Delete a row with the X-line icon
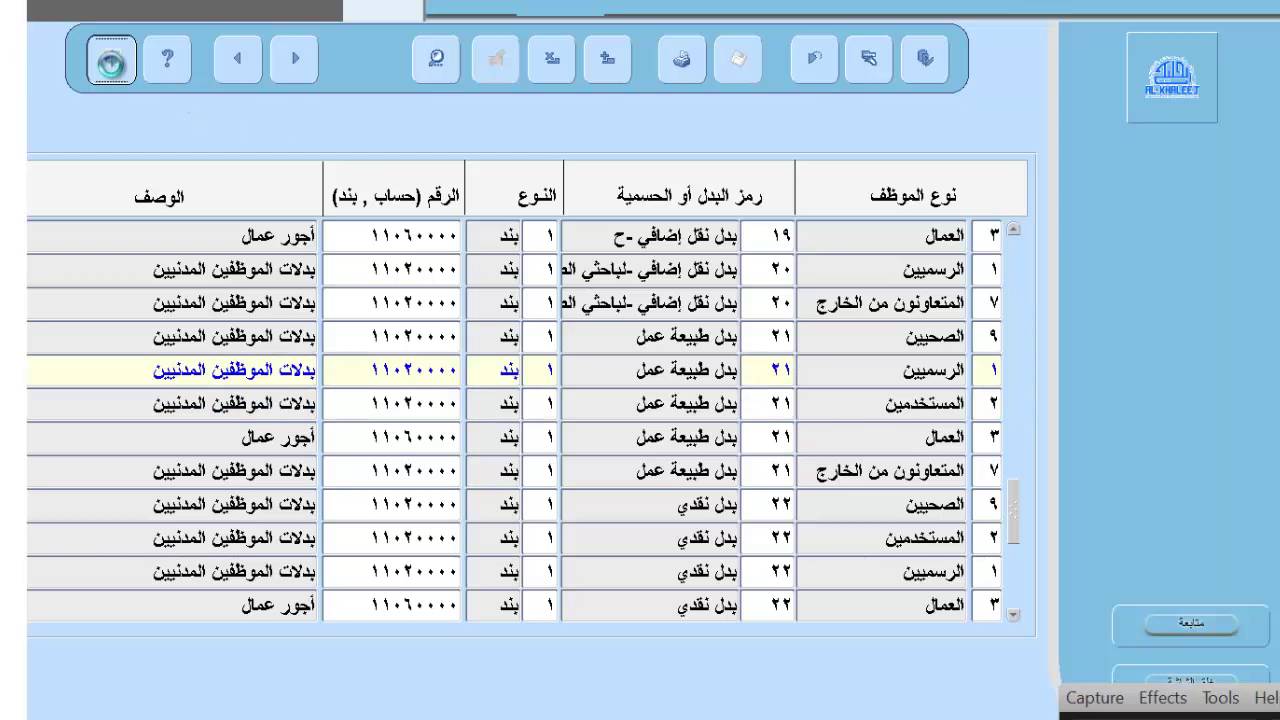The width and height of the screenshot is (1280, 720). tap(551, 59)
